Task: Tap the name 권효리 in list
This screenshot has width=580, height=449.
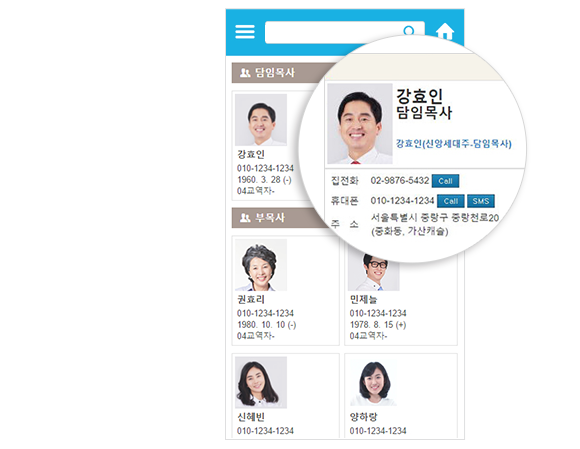Action: click(x=250, y=299)
